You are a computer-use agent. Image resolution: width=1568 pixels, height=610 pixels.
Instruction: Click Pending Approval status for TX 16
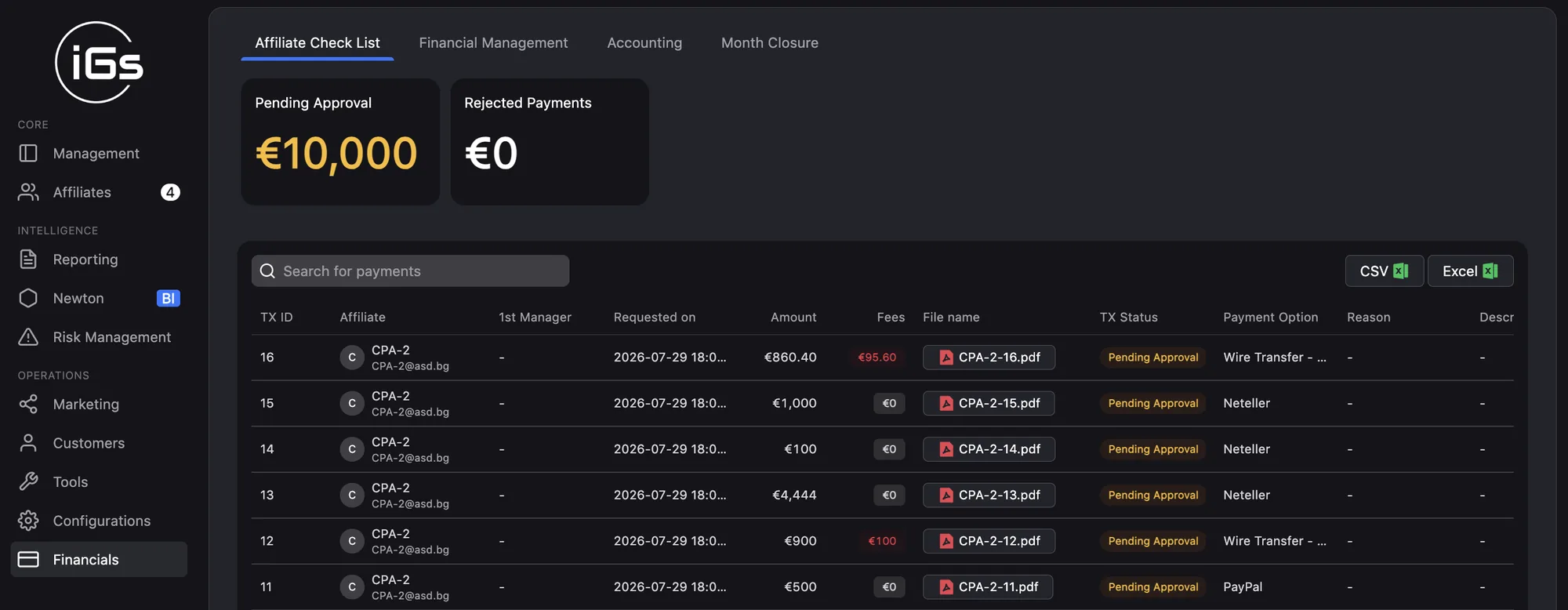[1152, 358]
